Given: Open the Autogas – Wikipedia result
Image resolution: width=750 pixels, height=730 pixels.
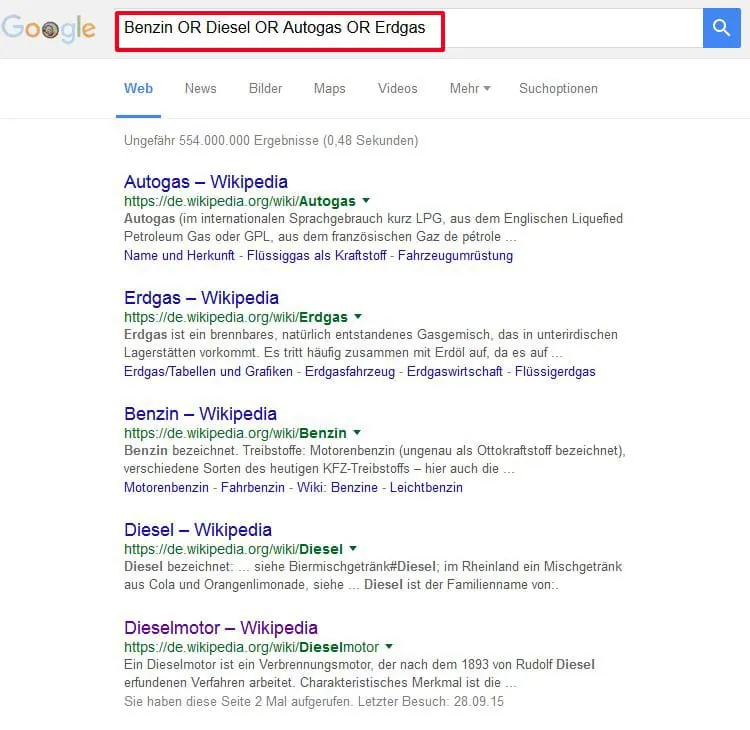Looking at the screenshot, I should [x=205, y=182].
